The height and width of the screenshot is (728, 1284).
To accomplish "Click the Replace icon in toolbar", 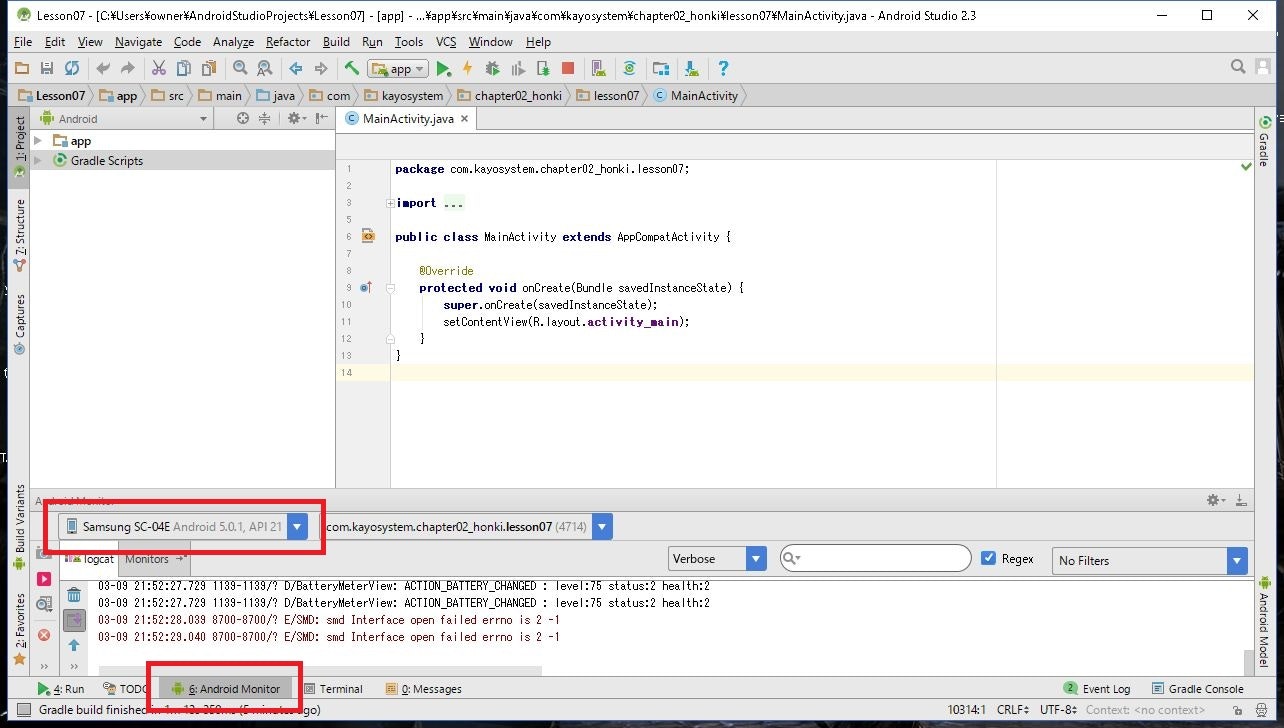I will click(264, 68).
